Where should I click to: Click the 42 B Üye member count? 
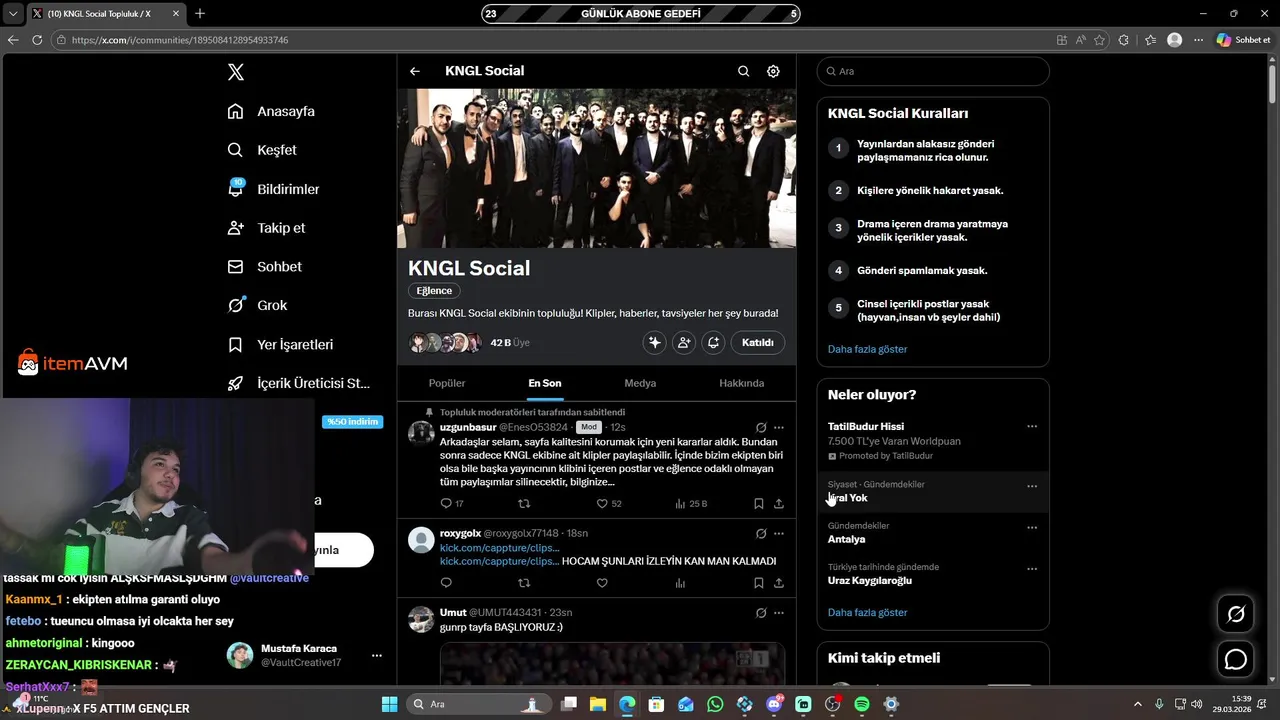pyautogui.click(x=509, y=342)
